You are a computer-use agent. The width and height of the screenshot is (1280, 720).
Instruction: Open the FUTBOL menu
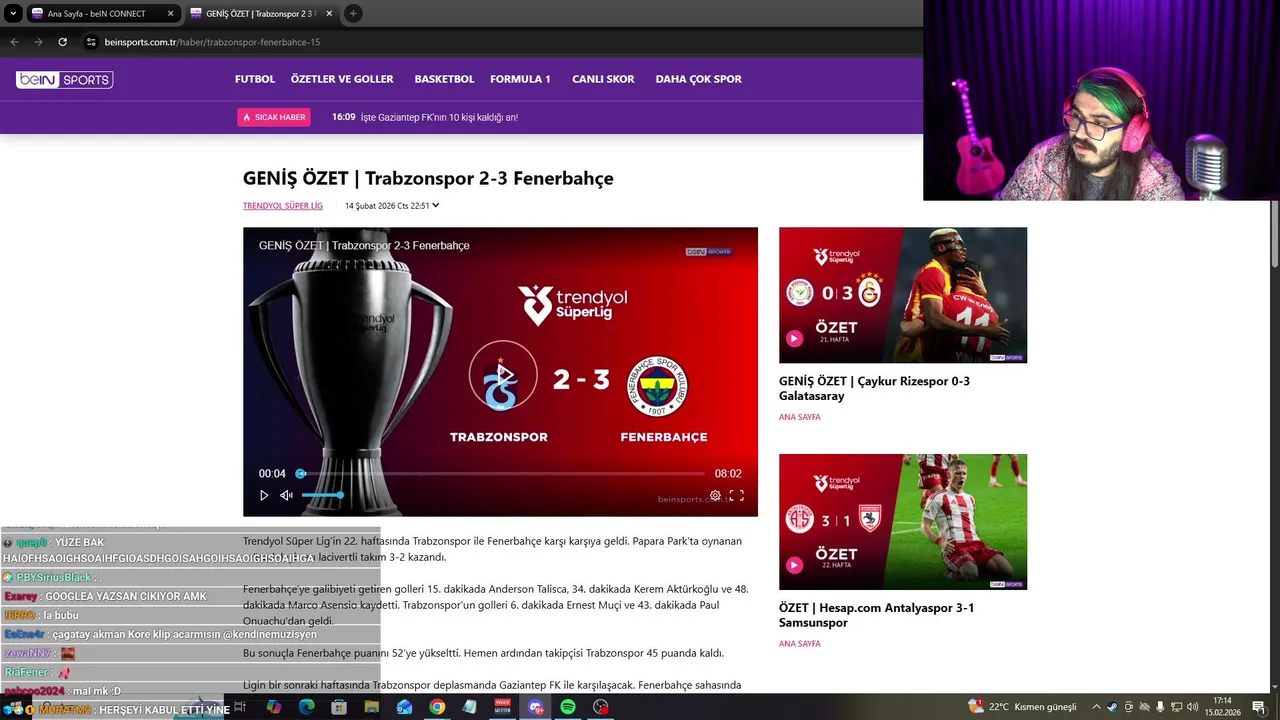(x=255, y=79)
